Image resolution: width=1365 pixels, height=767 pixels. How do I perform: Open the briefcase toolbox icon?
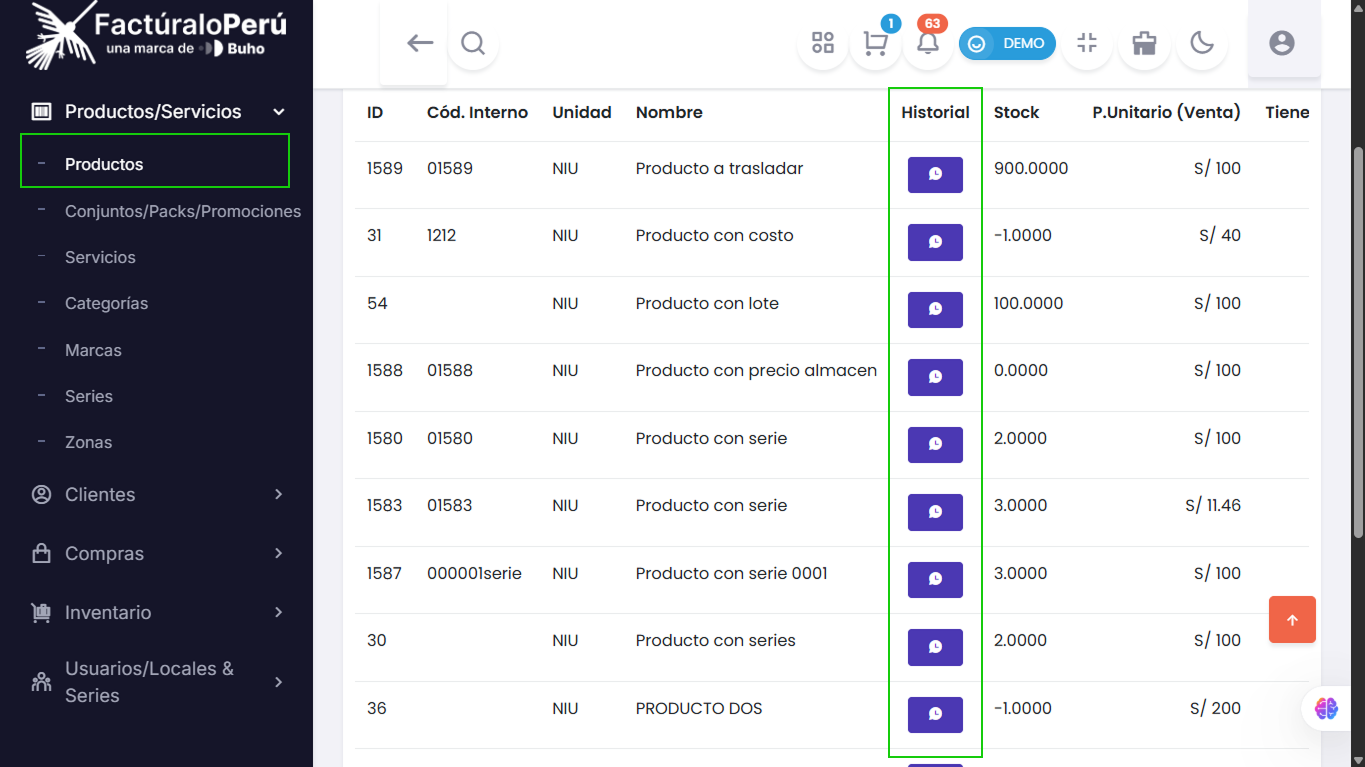pos(1144,43)
